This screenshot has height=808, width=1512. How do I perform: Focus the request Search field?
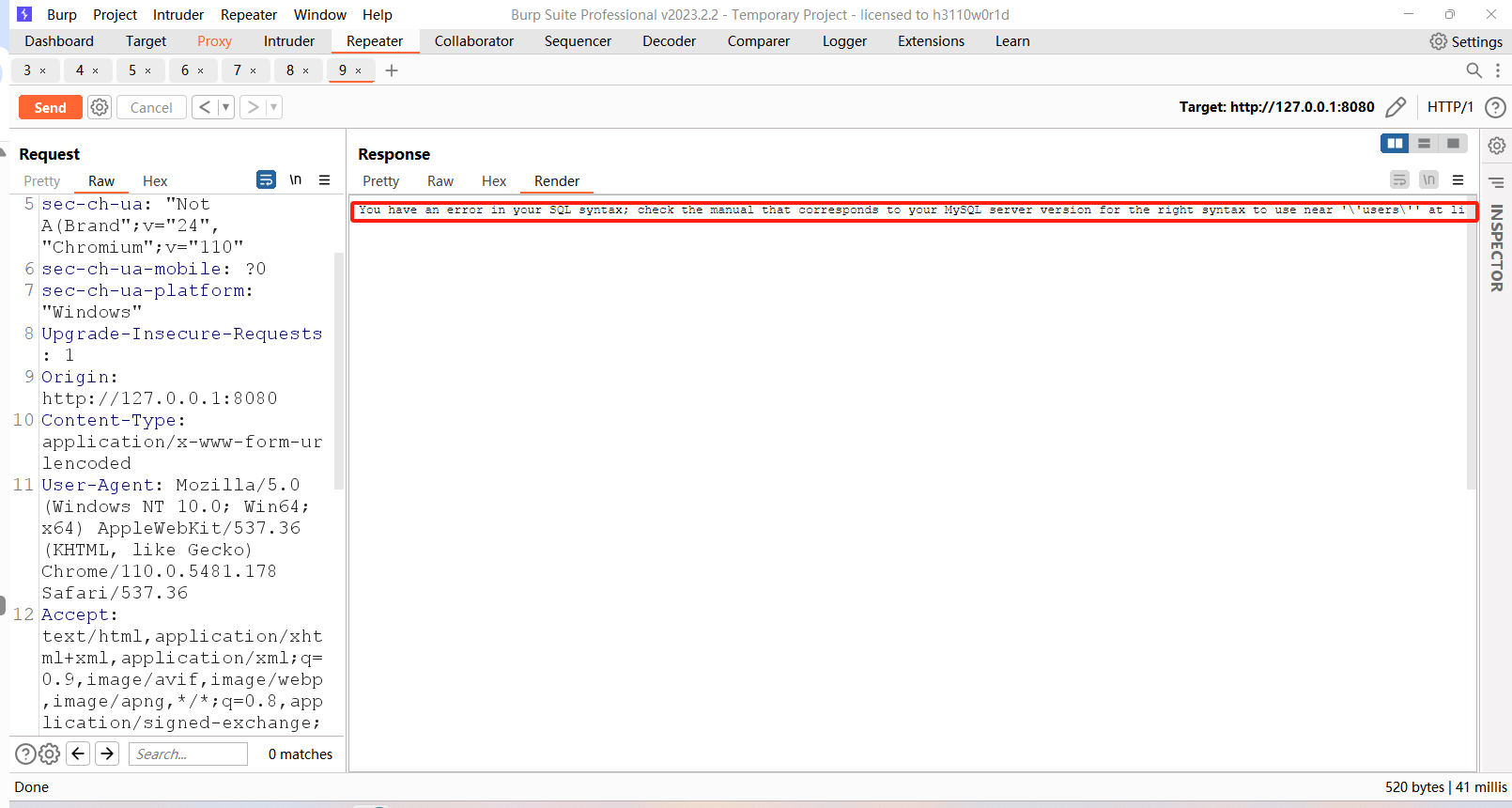tap(188, 754)
